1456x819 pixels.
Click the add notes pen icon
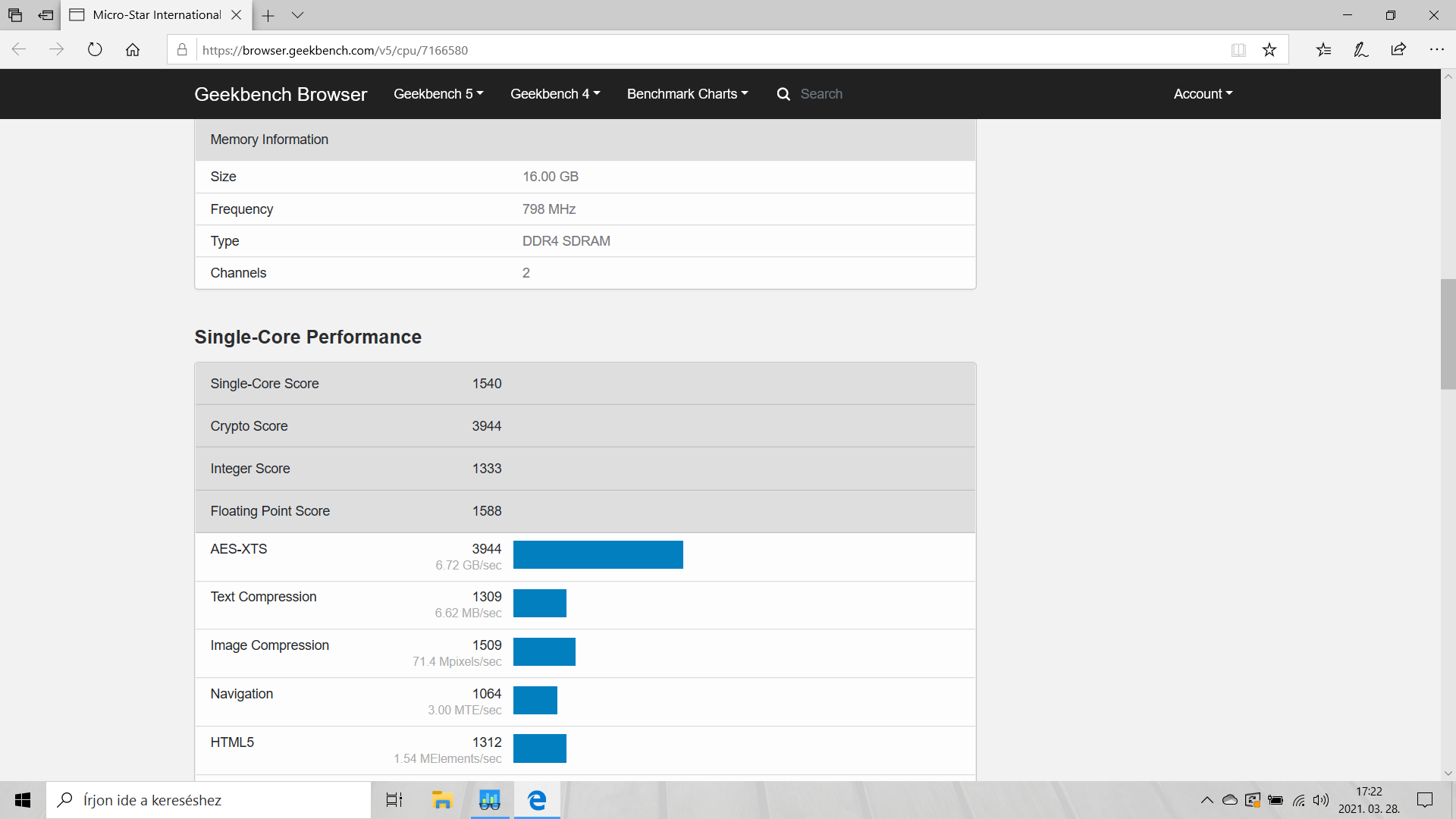(x=1361, y=50)
